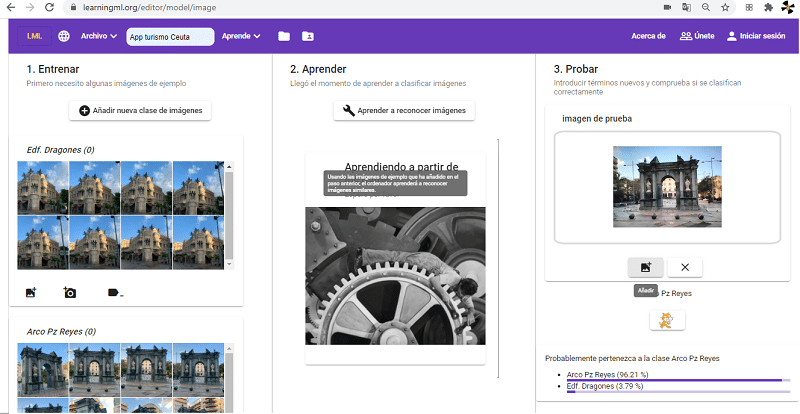Select first Edf. Dragones thumbnail in top row
This screenshot has width=800, height=414.
[x=43, y=188]
